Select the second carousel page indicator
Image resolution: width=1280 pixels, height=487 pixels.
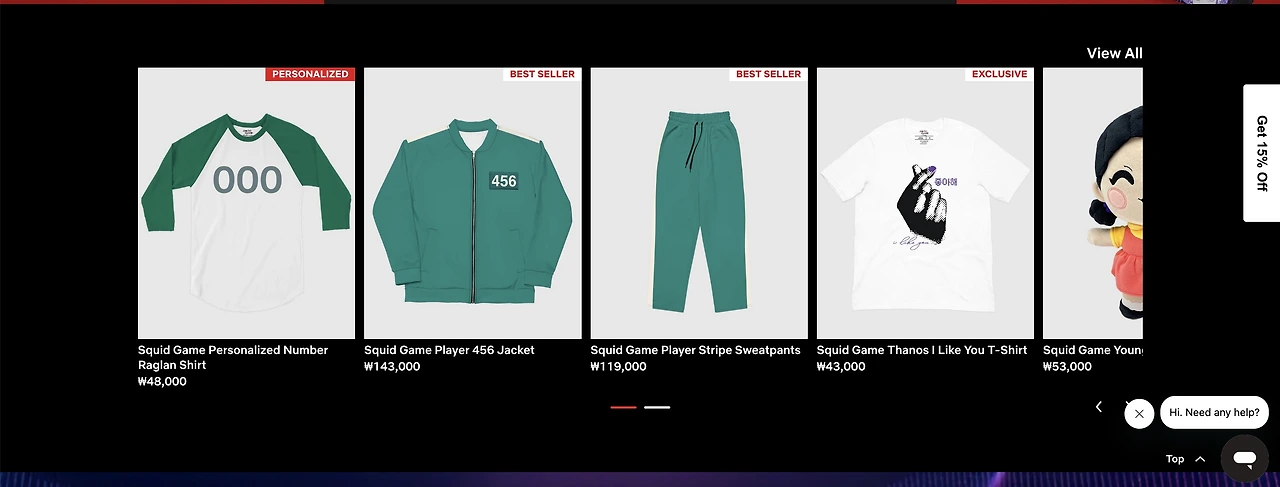657,407
